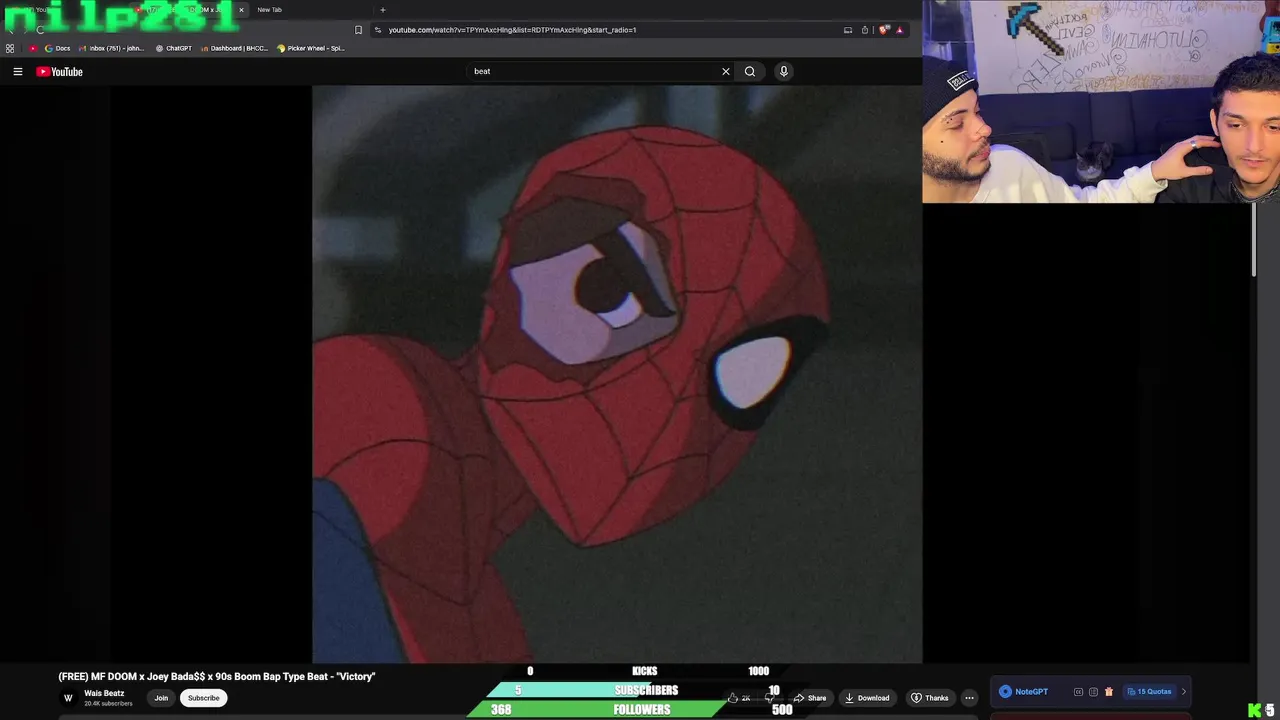
Task: Open a new browser tab with plus
Action: pos(382,10)
